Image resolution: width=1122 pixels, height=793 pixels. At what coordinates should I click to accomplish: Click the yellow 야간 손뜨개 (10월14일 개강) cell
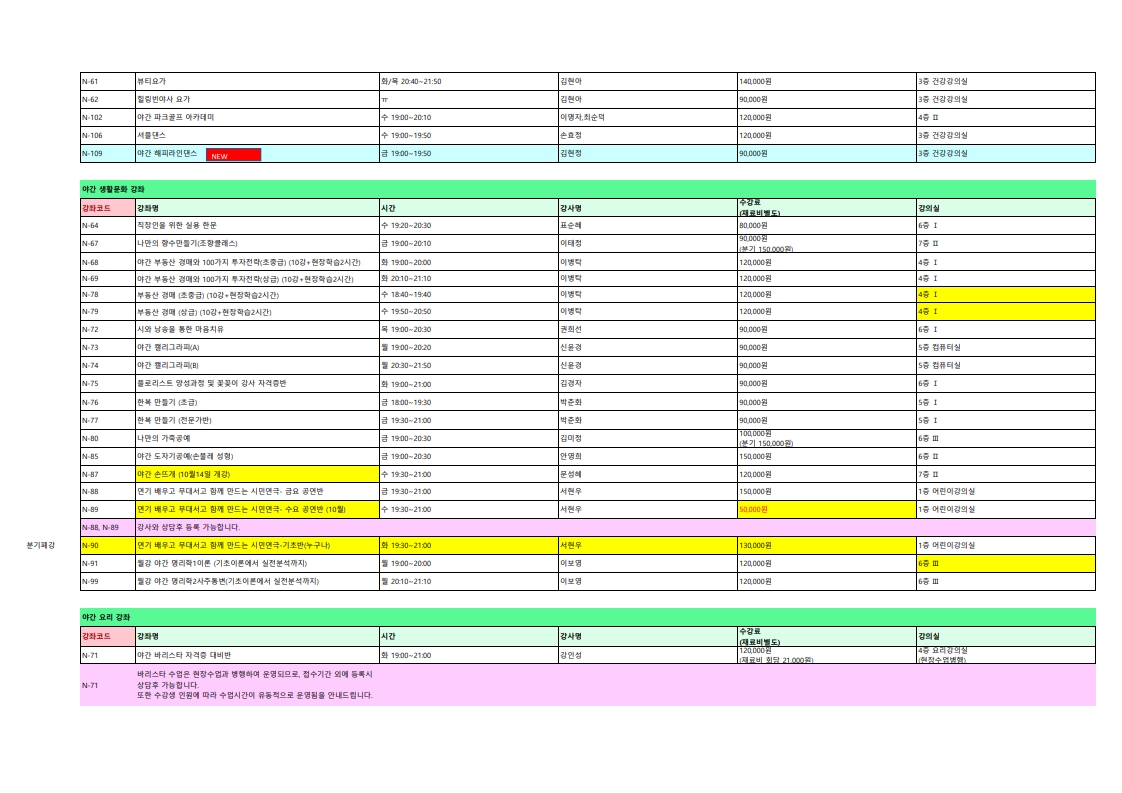(x=258, y=474)
